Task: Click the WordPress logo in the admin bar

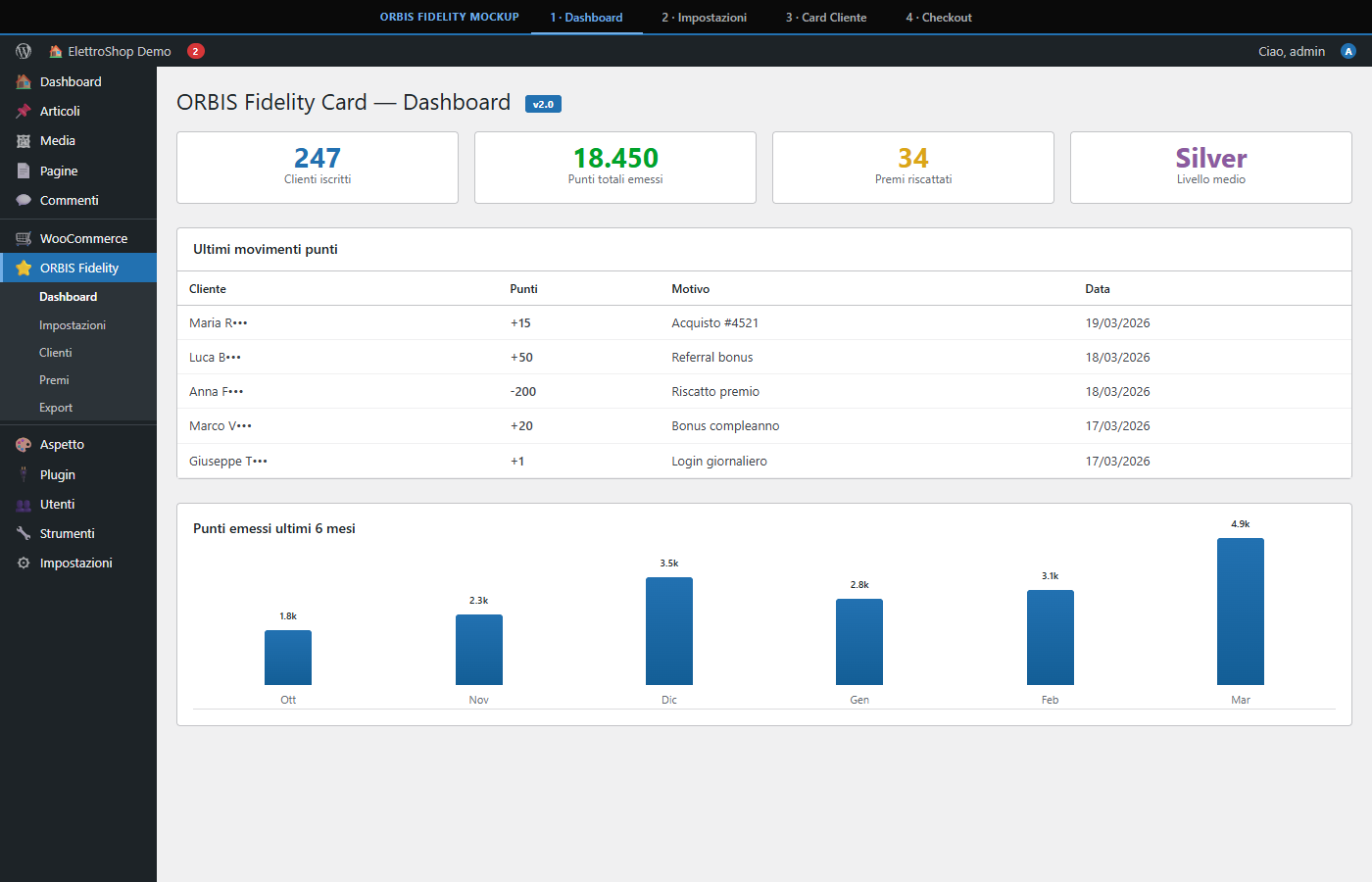Action: click(22, 51)
